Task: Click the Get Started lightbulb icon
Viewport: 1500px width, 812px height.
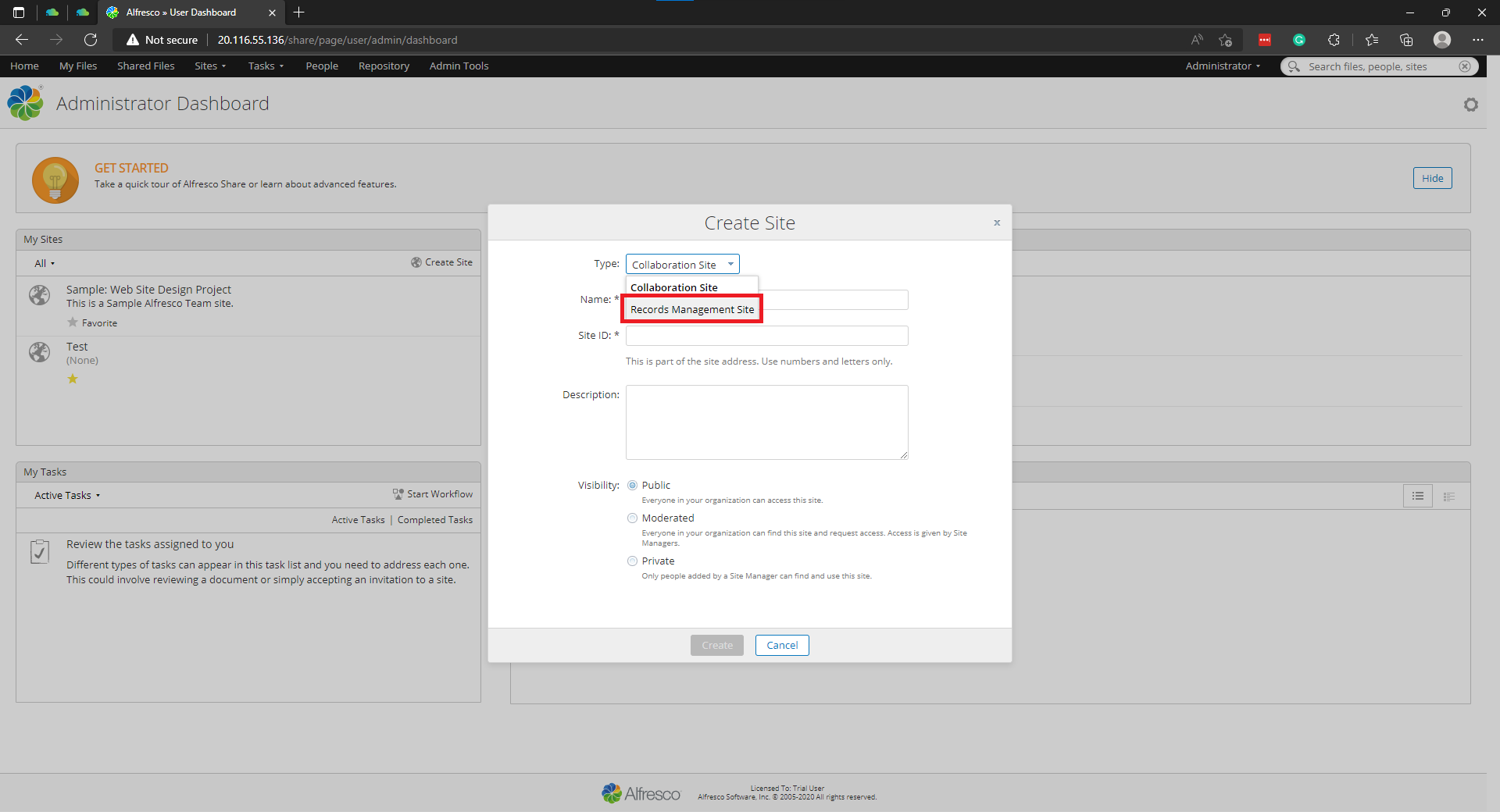Action: pyautogui.click(x=55, y=180)
